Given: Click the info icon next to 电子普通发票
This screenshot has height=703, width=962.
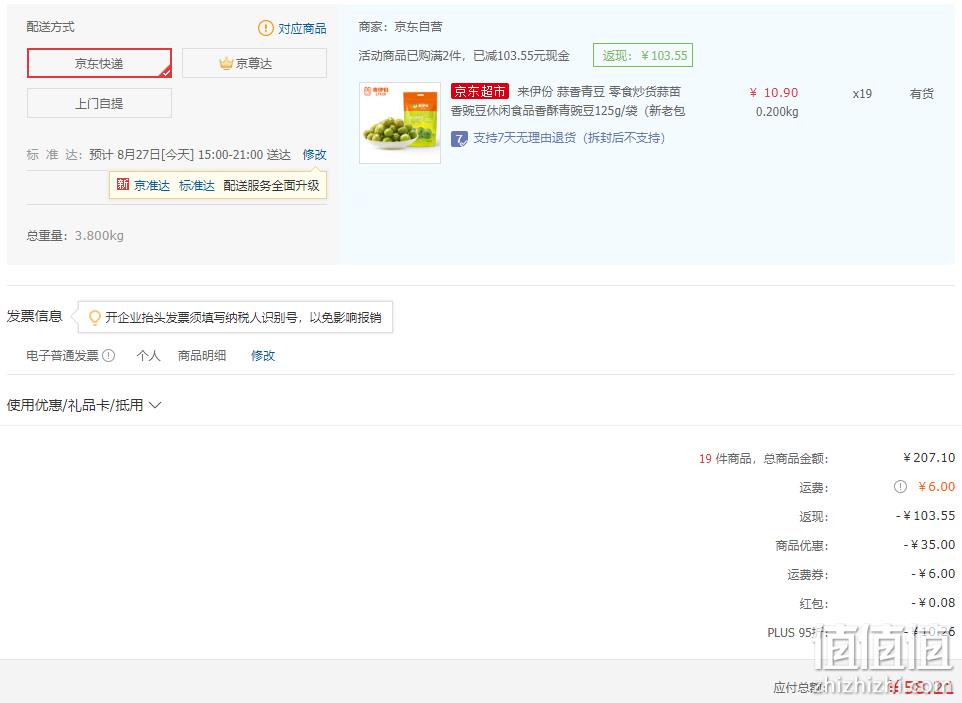Looking at the screenshot, I should pyautogui.click(x=109, y=355).
